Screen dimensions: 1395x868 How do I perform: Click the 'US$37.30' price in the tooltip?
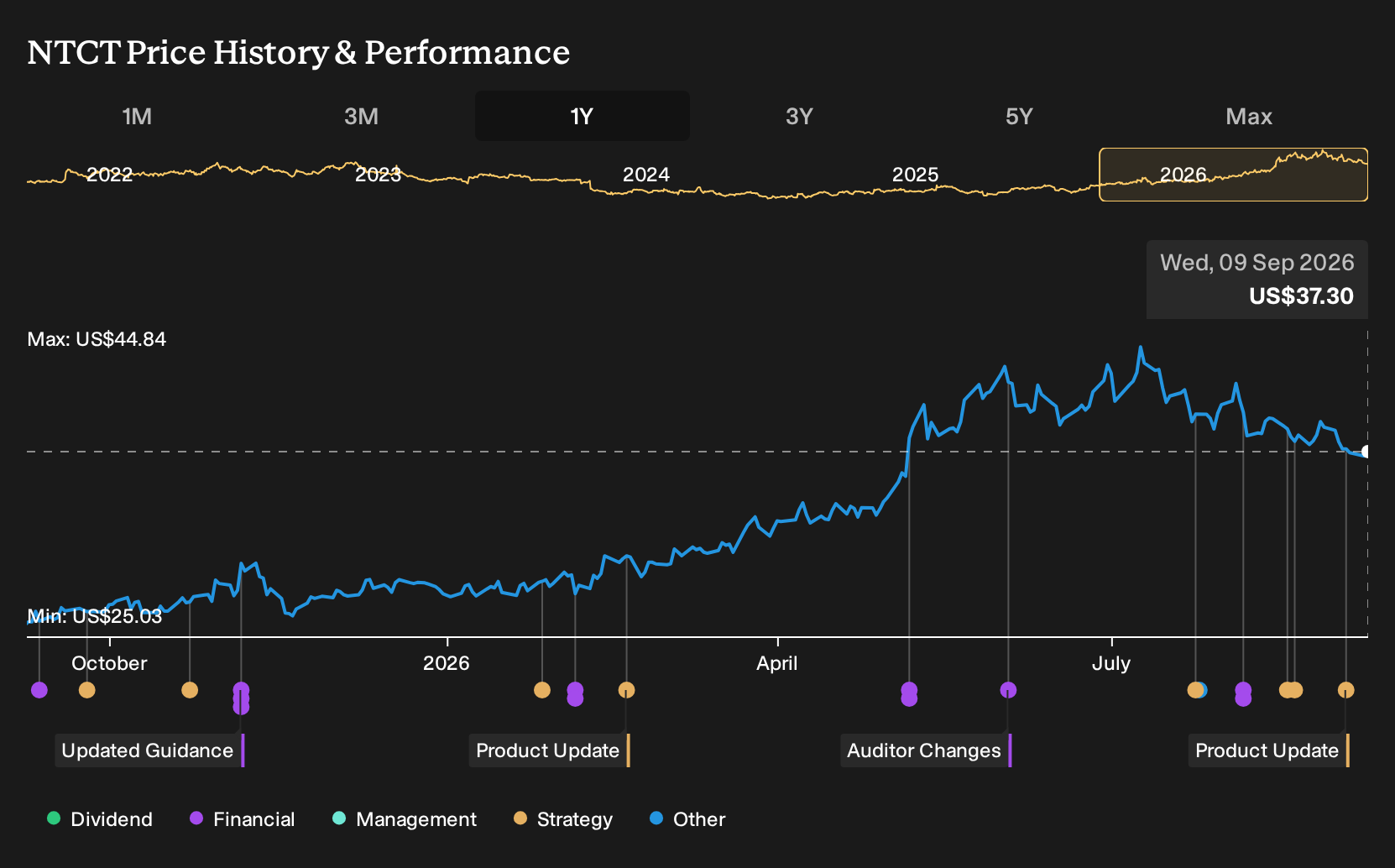[x=1301, y=296]
